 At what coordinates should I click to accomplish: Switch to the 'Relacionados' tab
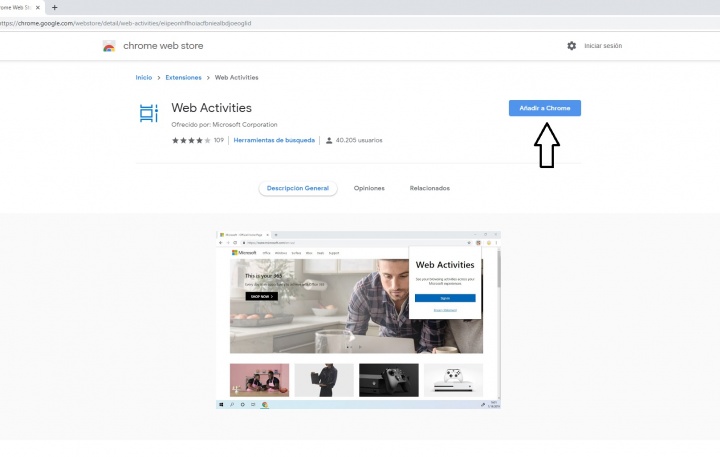430,188
